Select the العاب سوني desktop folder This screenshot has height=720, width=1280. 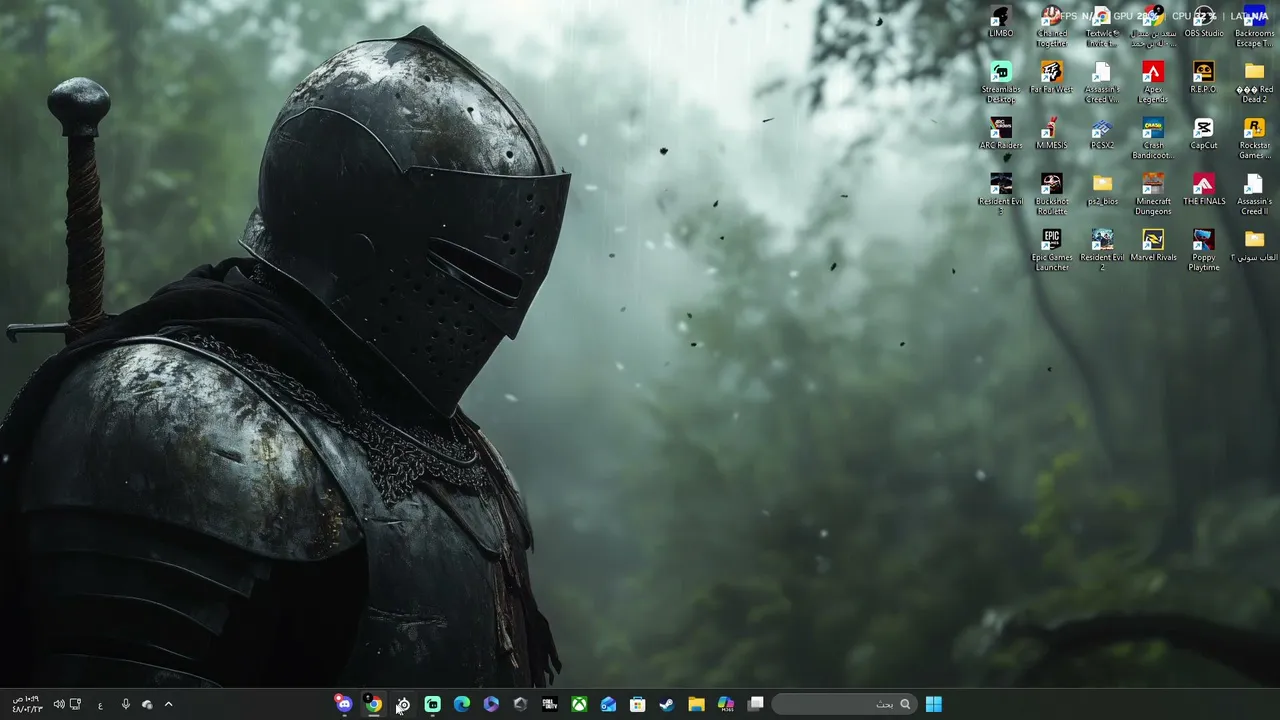coord(1254,247)
